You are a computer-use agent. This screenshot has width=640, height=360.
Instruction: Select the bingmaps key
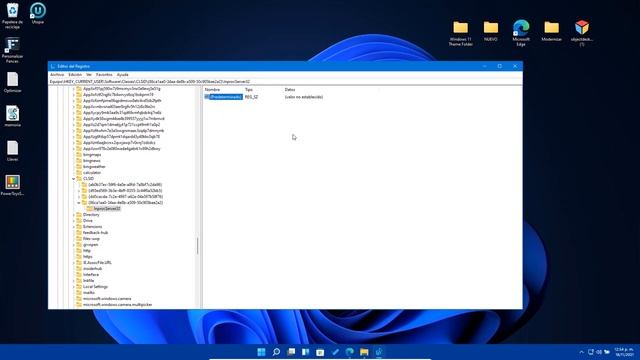(92, 155)
